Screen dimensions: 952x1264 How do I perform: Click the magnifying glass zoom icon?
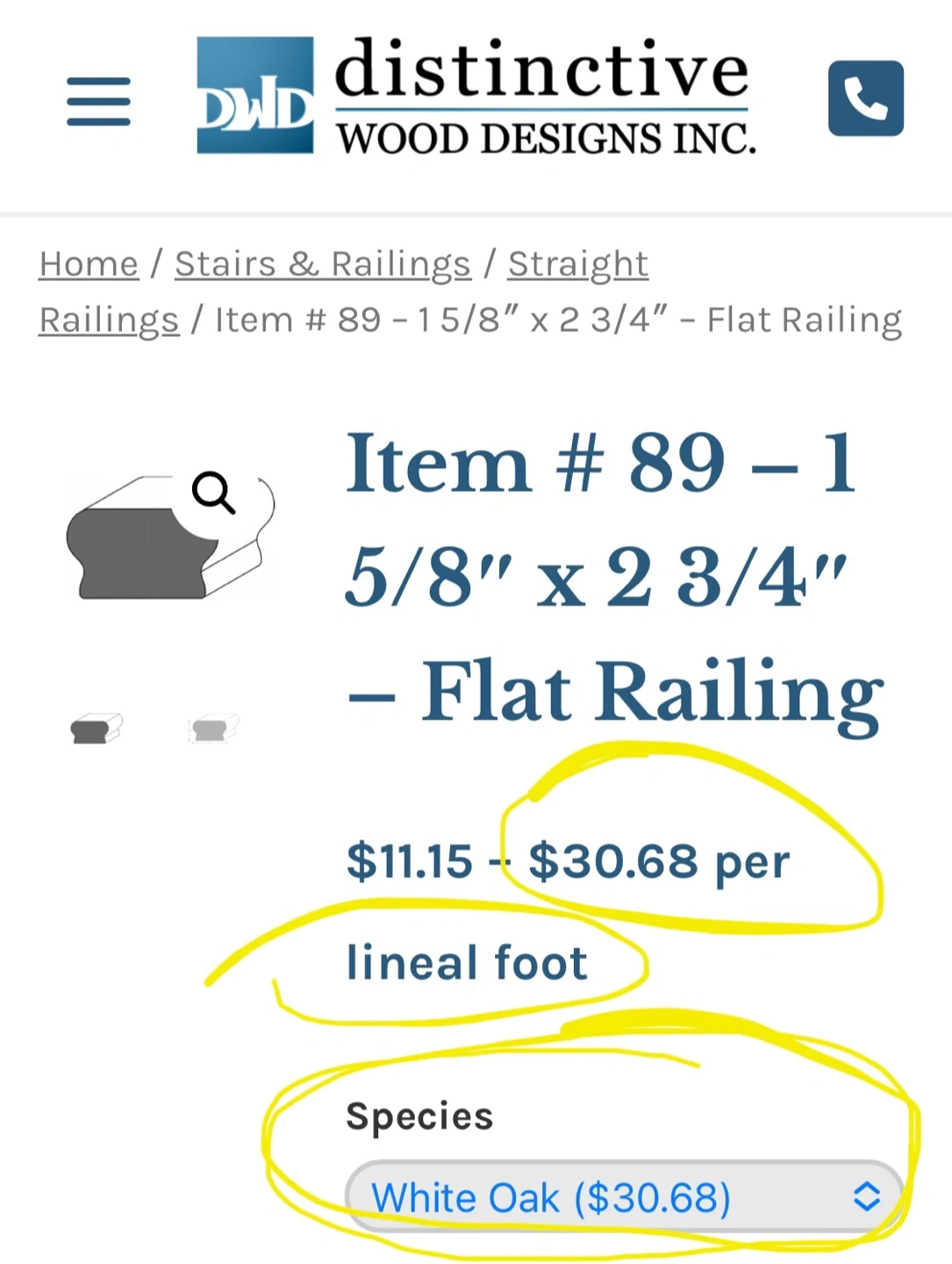click(x=213, y=492)
